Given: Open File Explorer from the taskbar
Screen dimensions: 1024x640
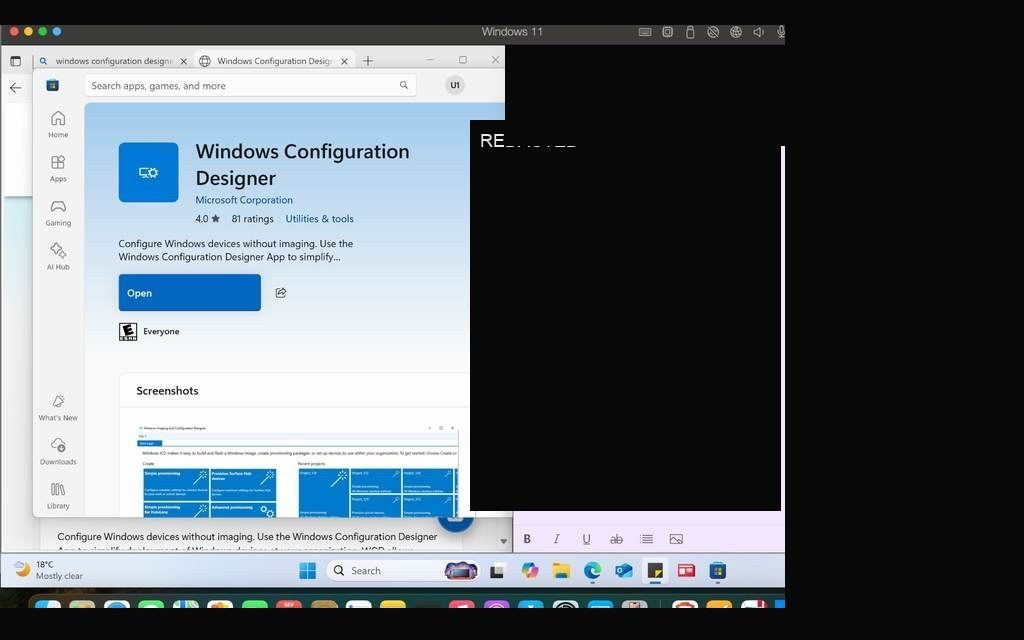Looking at the screenshot, I should click(561, 571).
